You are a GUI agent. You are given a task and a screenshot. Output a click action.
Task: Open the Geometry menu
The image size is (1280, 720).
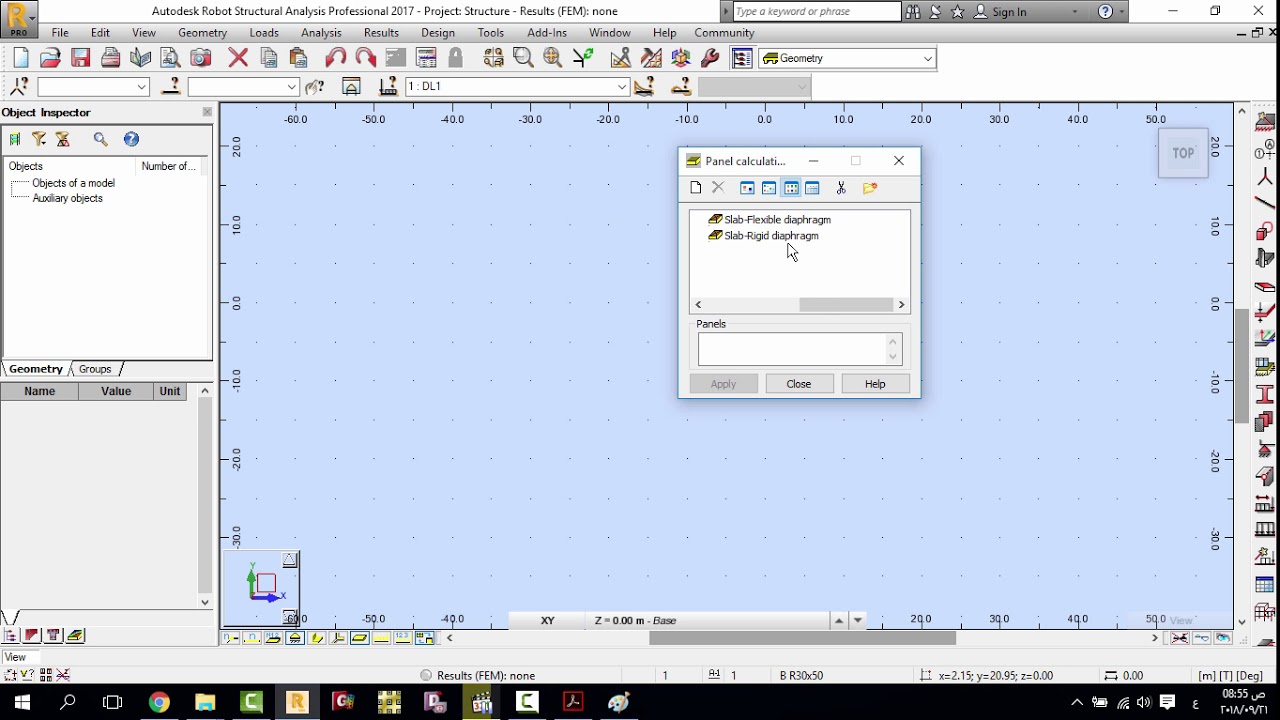tap(202, 33)
